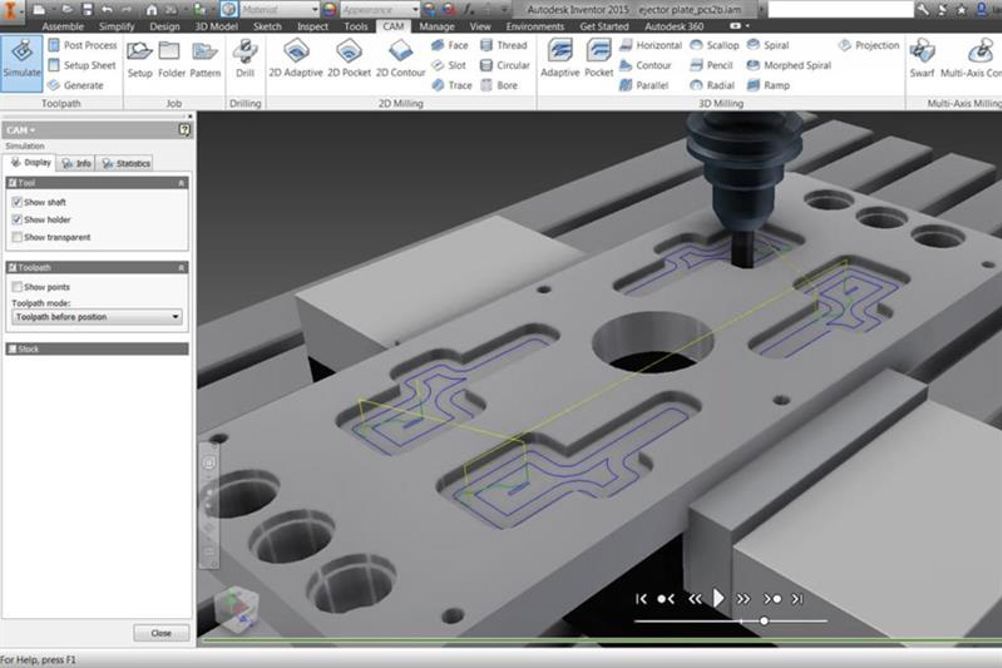Play the toolpath simulation
Screen dimensions: 1002x668
(718, 598)
